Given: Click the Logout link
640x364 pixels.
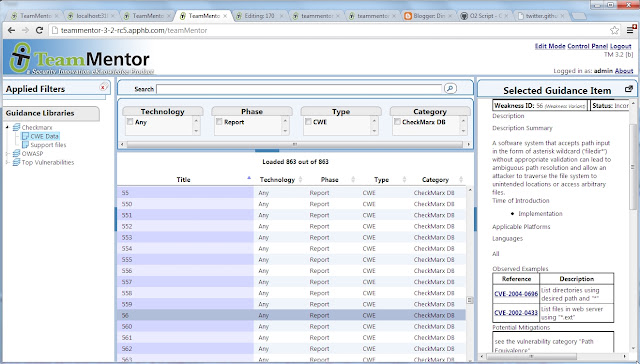Looking at the screenshot, I should point(620,46).
